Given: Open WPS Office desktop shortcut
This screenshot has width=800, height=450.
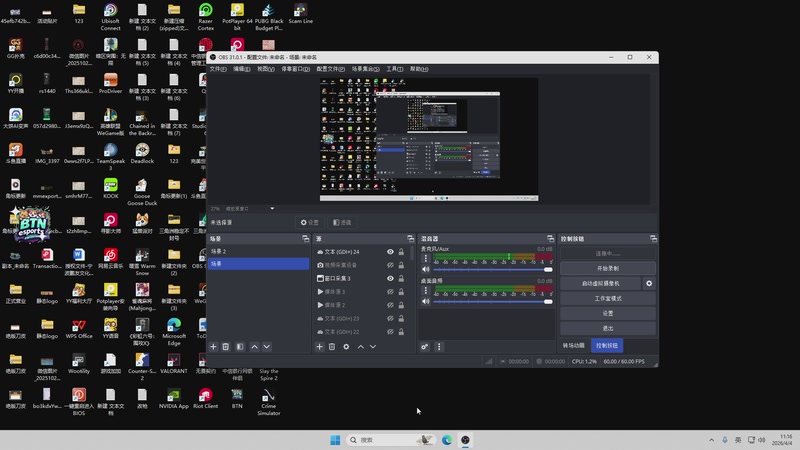Looking at the screenshot, I should click(79, 329).
